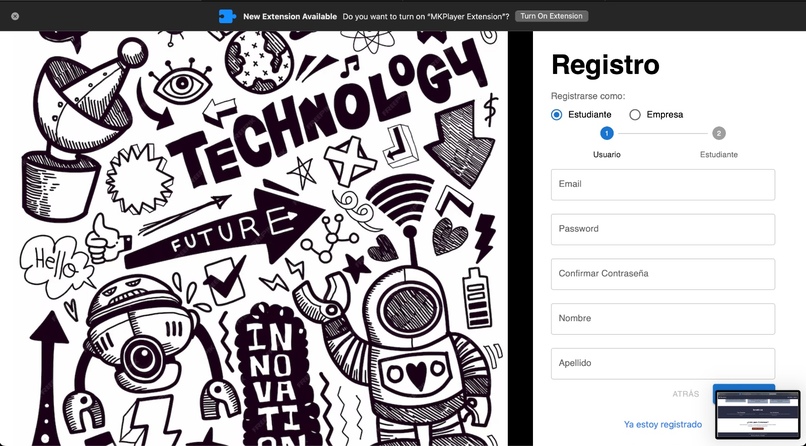
Task: Select the Estudiante radio option
Action: pyautogui.click(x=556, y=115)
